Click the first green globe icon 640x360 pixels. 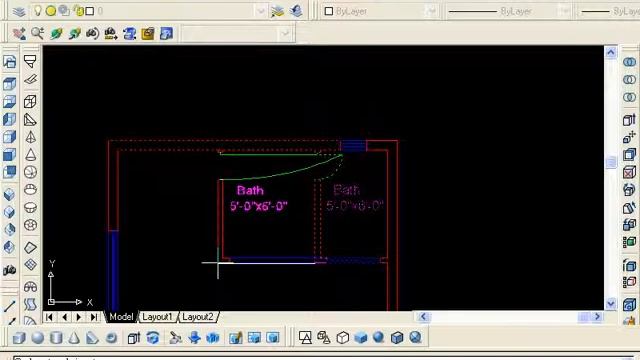point(56,33)
